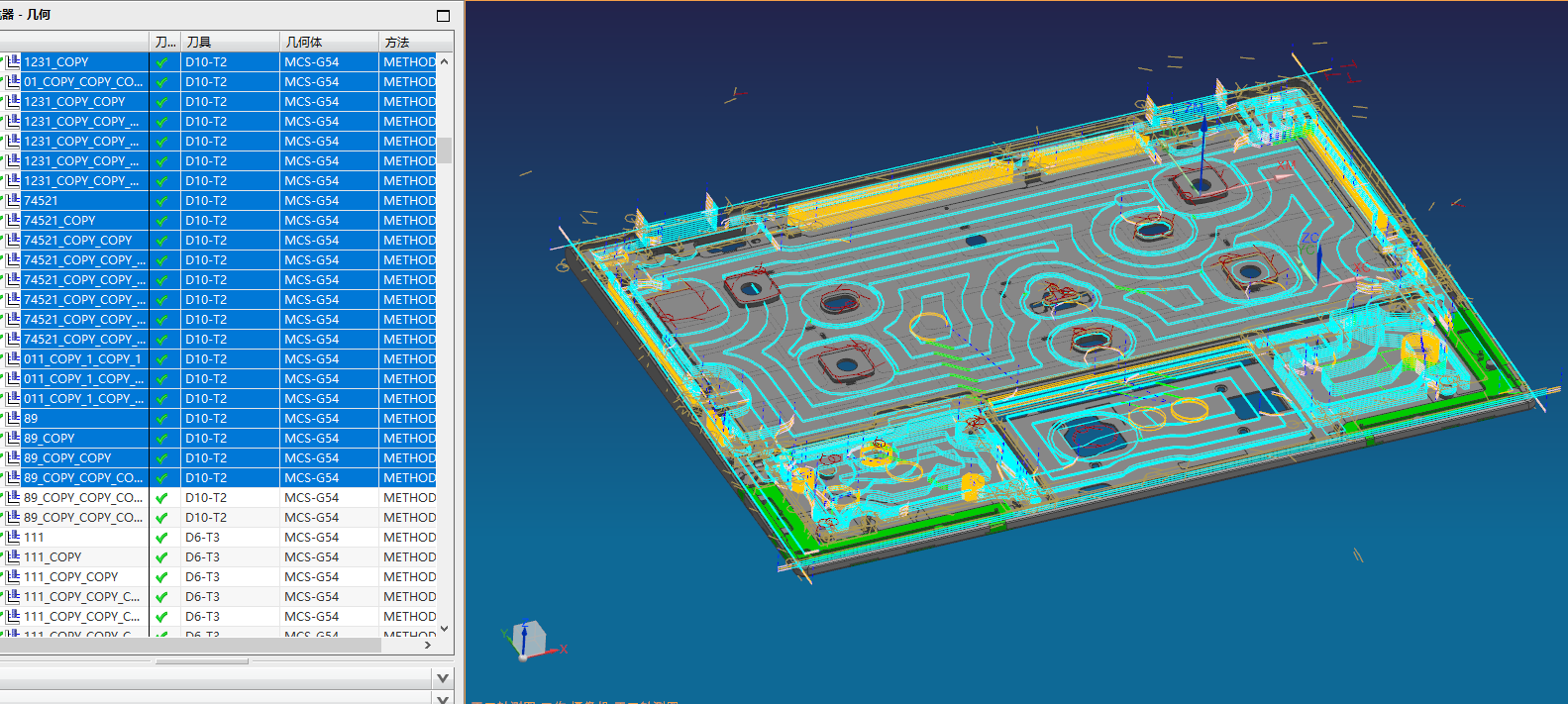Click the green checkmark in row 111

162,537
